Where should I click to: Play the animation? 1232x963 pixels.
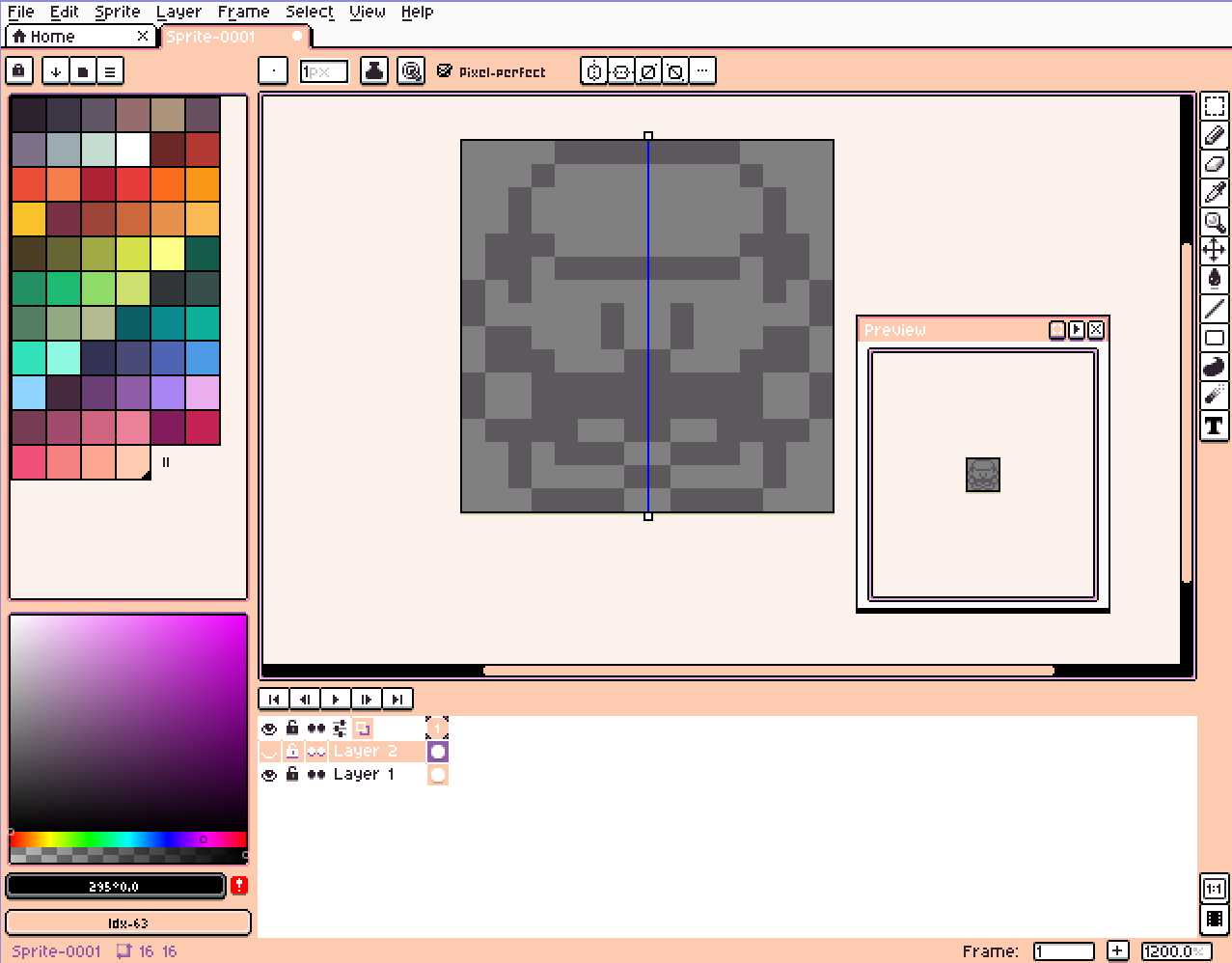pyautogui.click(x=336, y=699)
